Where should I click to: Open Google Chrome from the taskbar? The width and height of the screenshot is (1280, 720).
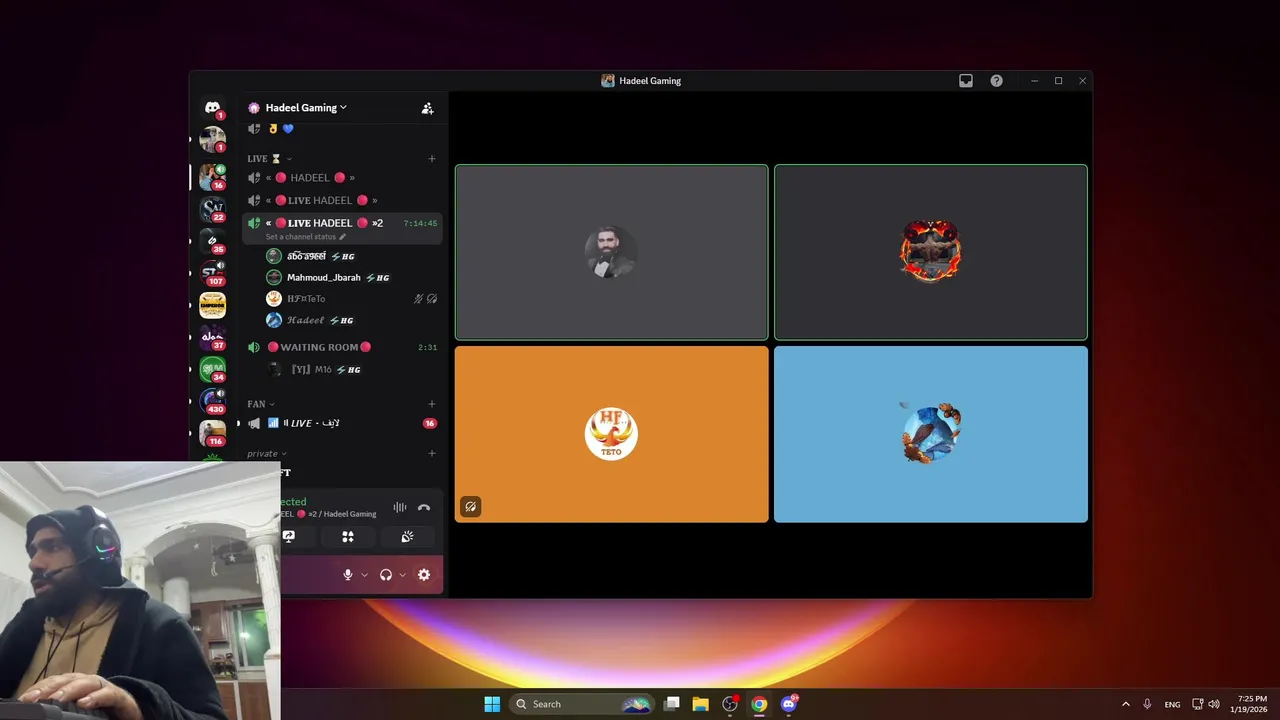[x=759, y=704]
